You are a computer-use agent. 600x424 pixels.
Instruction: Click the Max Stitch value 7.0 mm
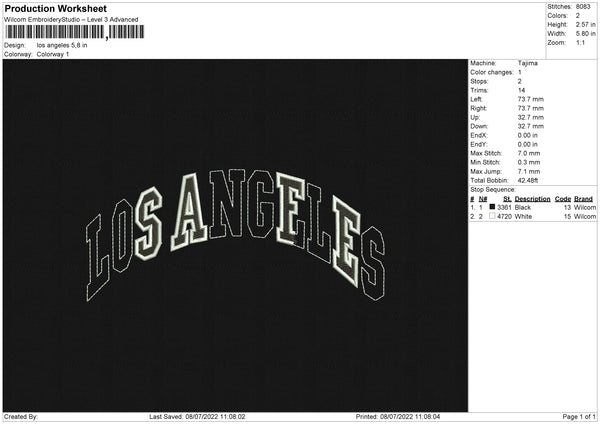[529, 153]
